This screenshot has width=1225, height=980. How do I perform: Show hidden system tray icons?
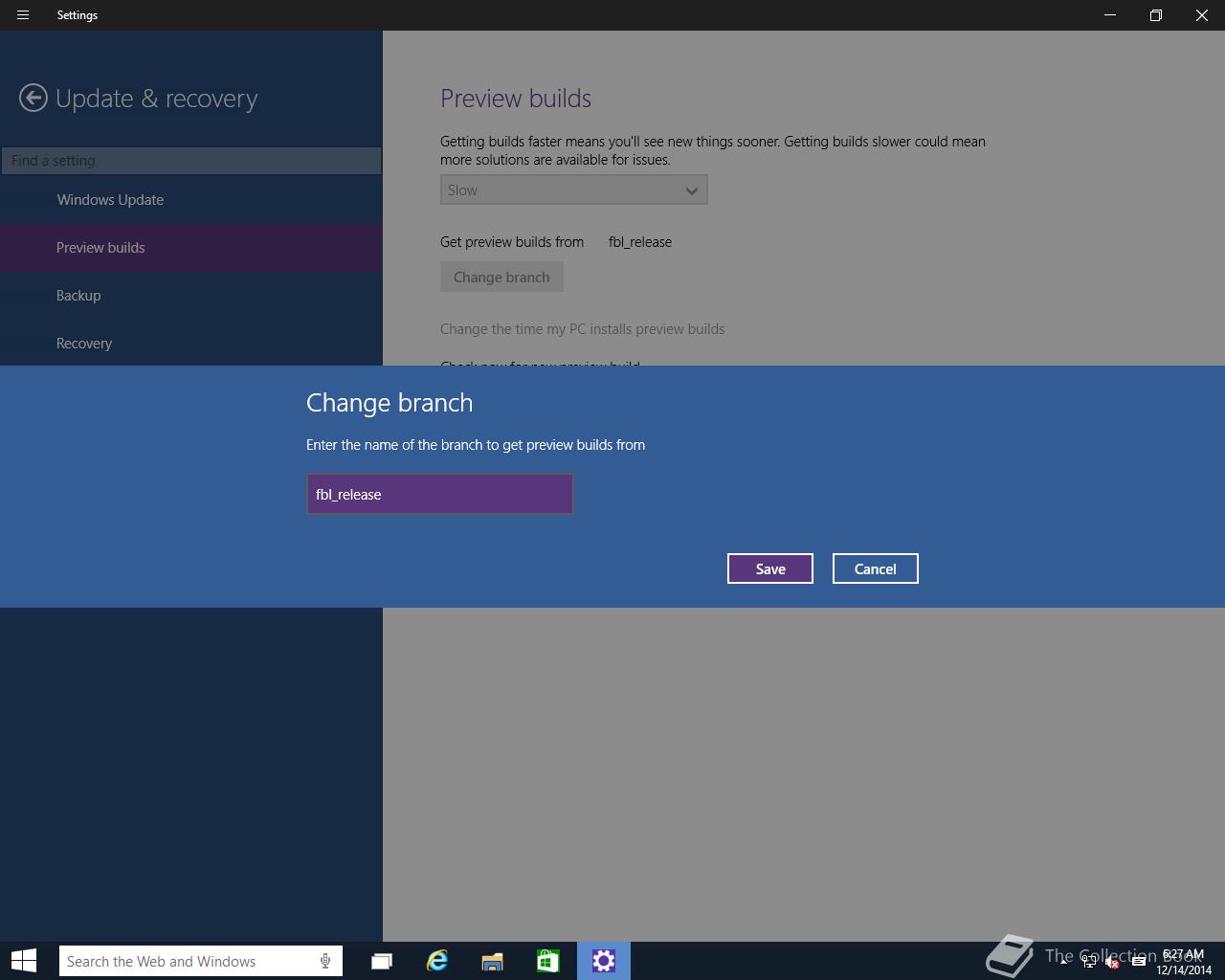click(1064, 961)
